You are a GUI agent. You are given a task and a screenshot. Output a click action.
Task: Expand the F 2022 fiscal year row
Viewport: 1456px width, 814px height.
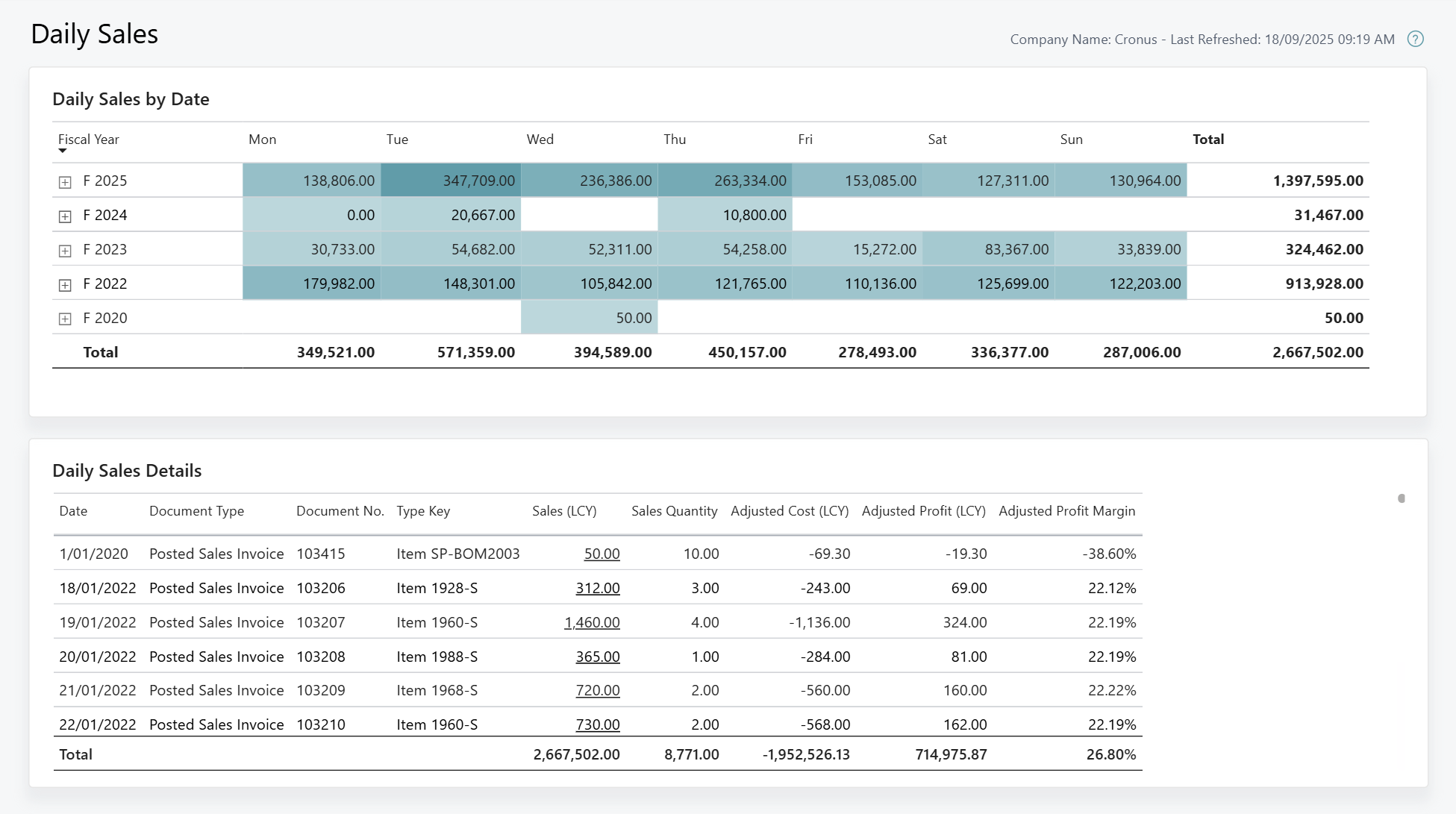(x=66, y=284)
